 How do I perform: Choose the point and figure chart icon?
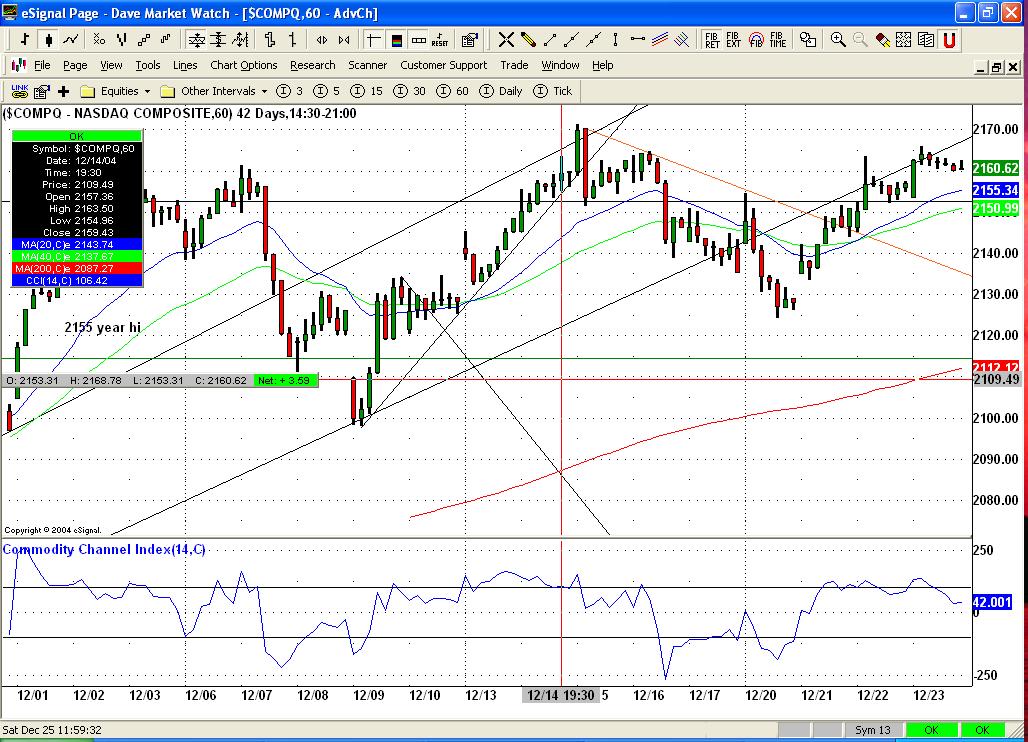tap(99, 40)
